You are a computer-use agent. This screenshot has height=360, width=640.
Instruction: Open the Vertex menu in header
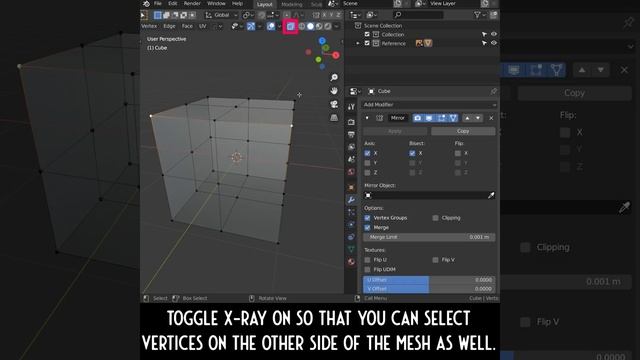tap(149, 27)
